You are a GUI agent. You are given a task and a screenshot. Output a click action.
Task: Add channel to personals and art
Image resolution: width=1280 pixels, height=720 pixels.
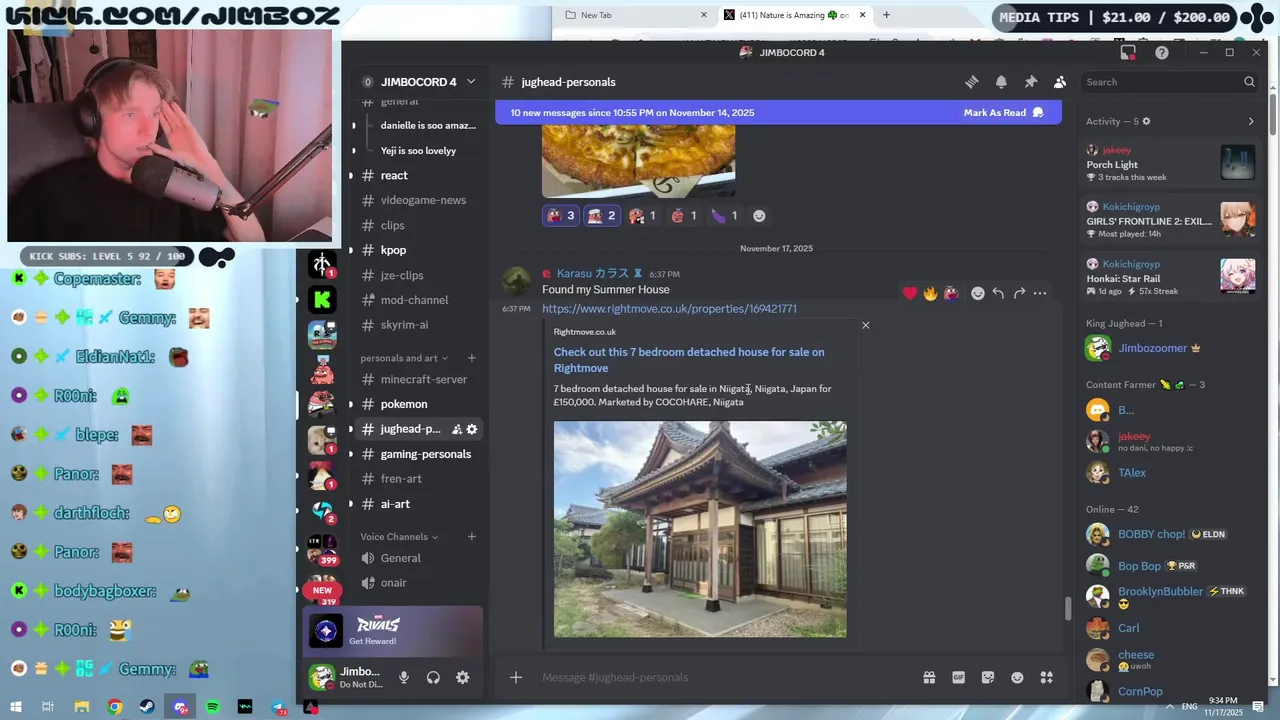click(x=472, y=358)
